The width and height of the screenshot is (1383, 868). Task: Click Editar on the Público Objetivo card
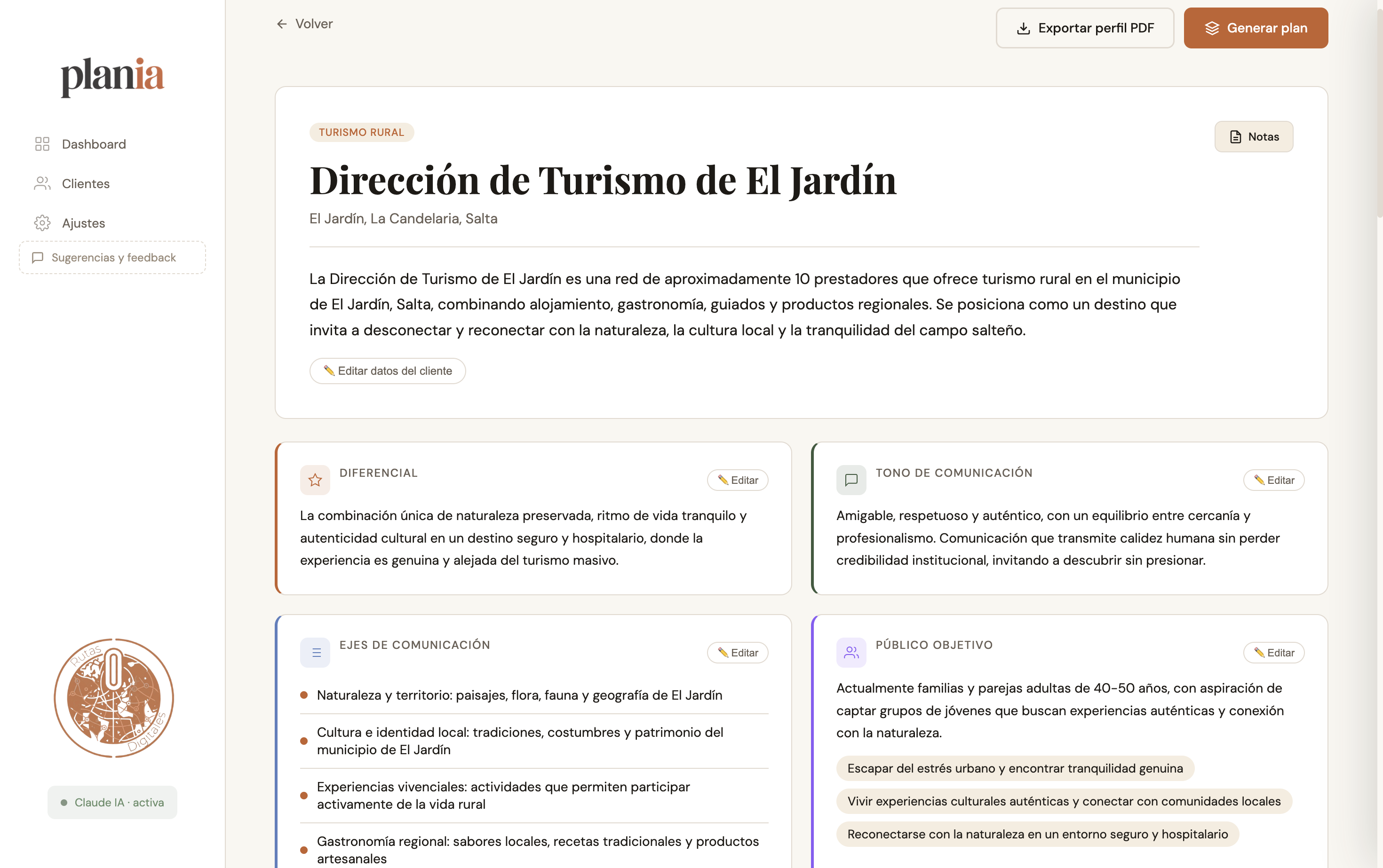click(1274, 652)
